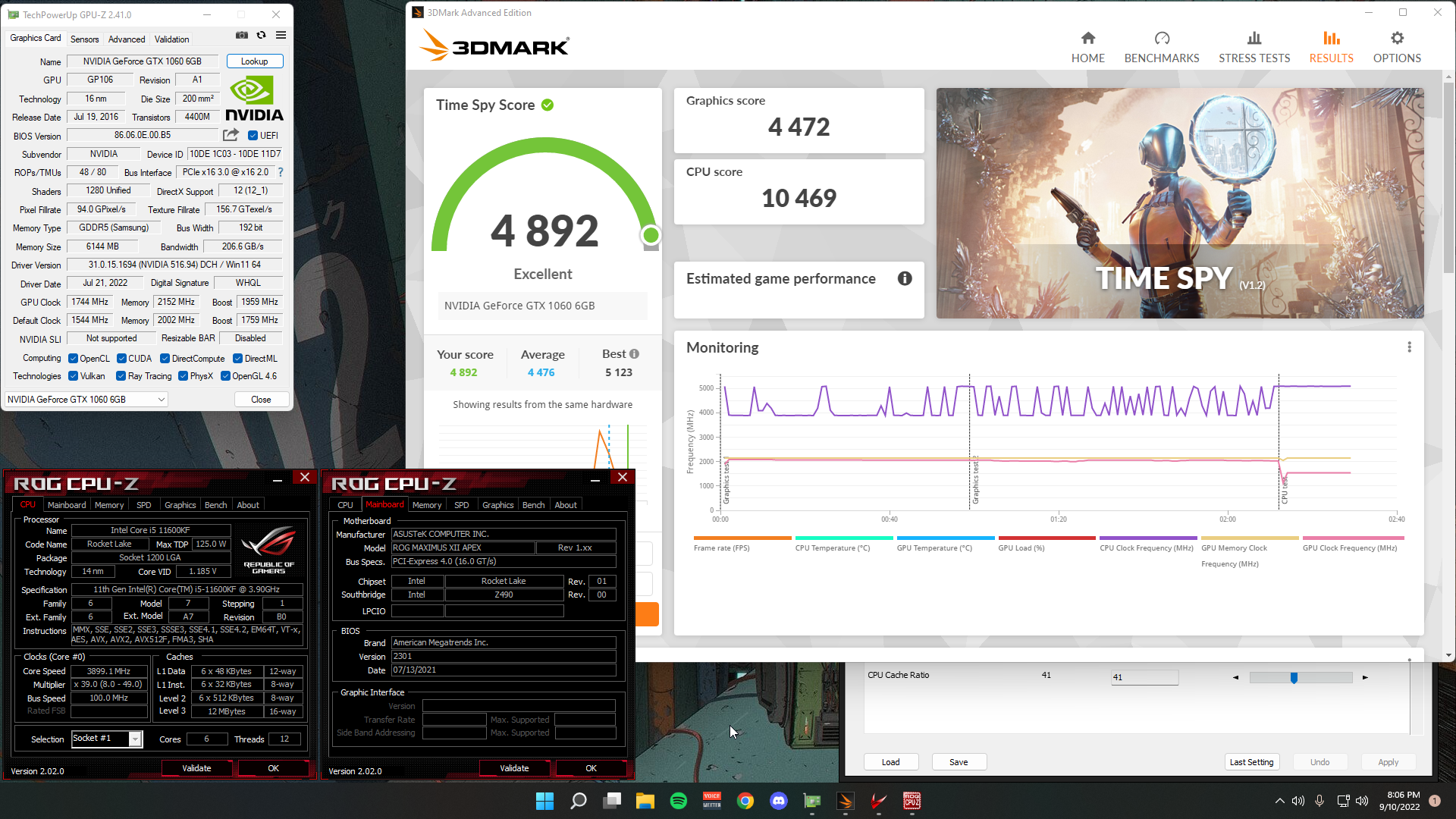Open Spotify from the taskbar

(679, 801)
